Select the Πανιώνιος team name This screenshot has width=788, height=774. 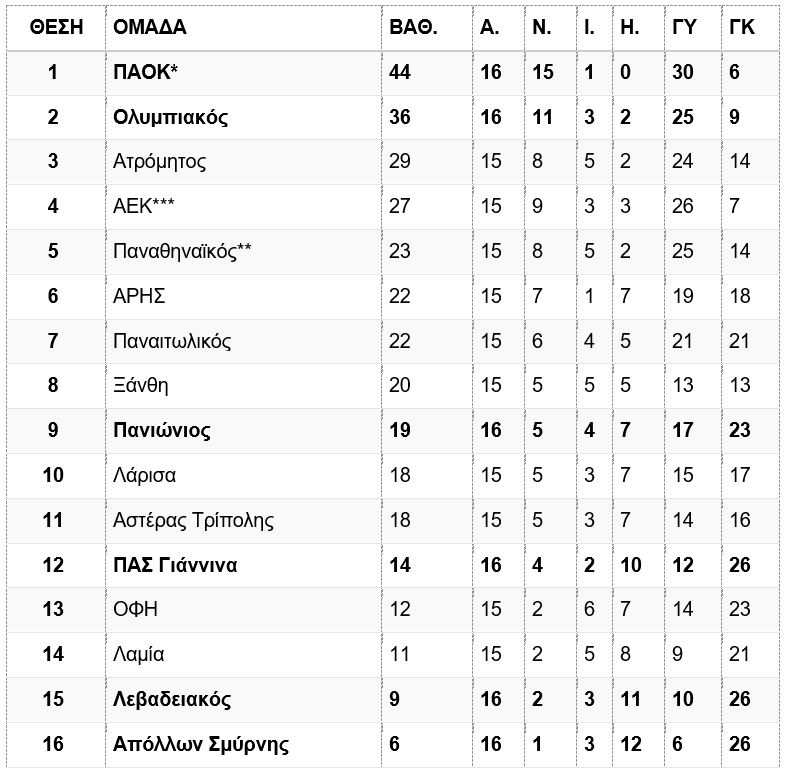(x=162, y=431)
